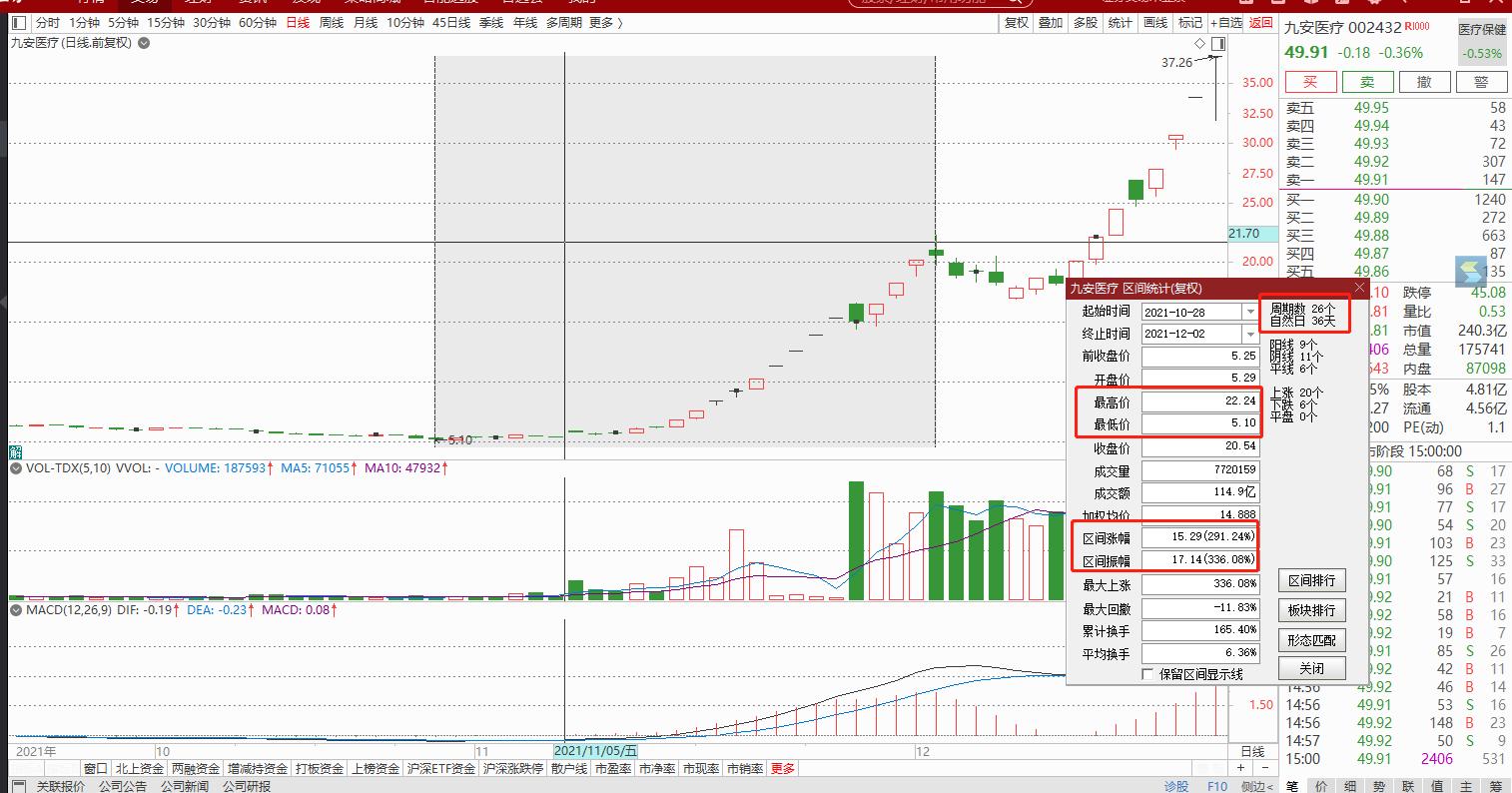Click the 买 buy button
This screenshot has width=1512, height=793.
pyautogui.click(x=1310, y=82)
